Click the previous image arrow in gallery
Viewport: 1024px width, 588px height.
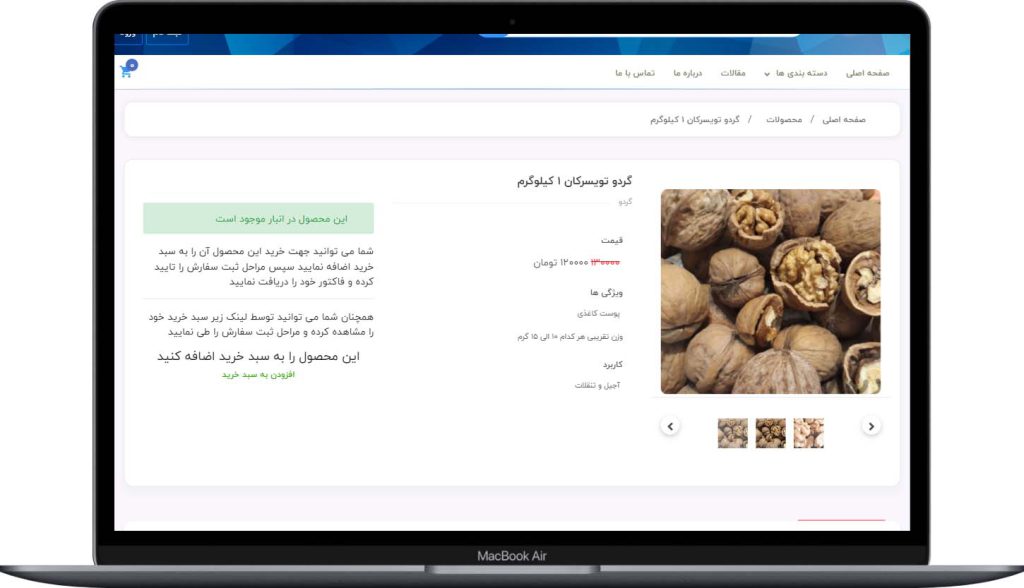pos(671,426)
